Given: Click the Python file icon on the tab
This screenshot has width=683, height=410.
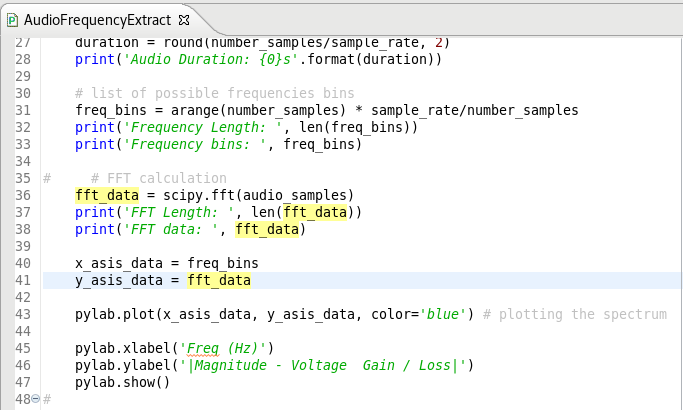Looking at the screenshot, I should pyautogui.click(x=12, y=20).
